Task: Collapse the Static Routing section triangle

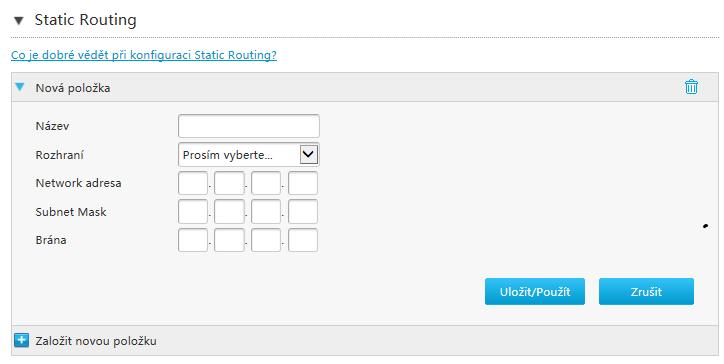Action: click(18, 20)
